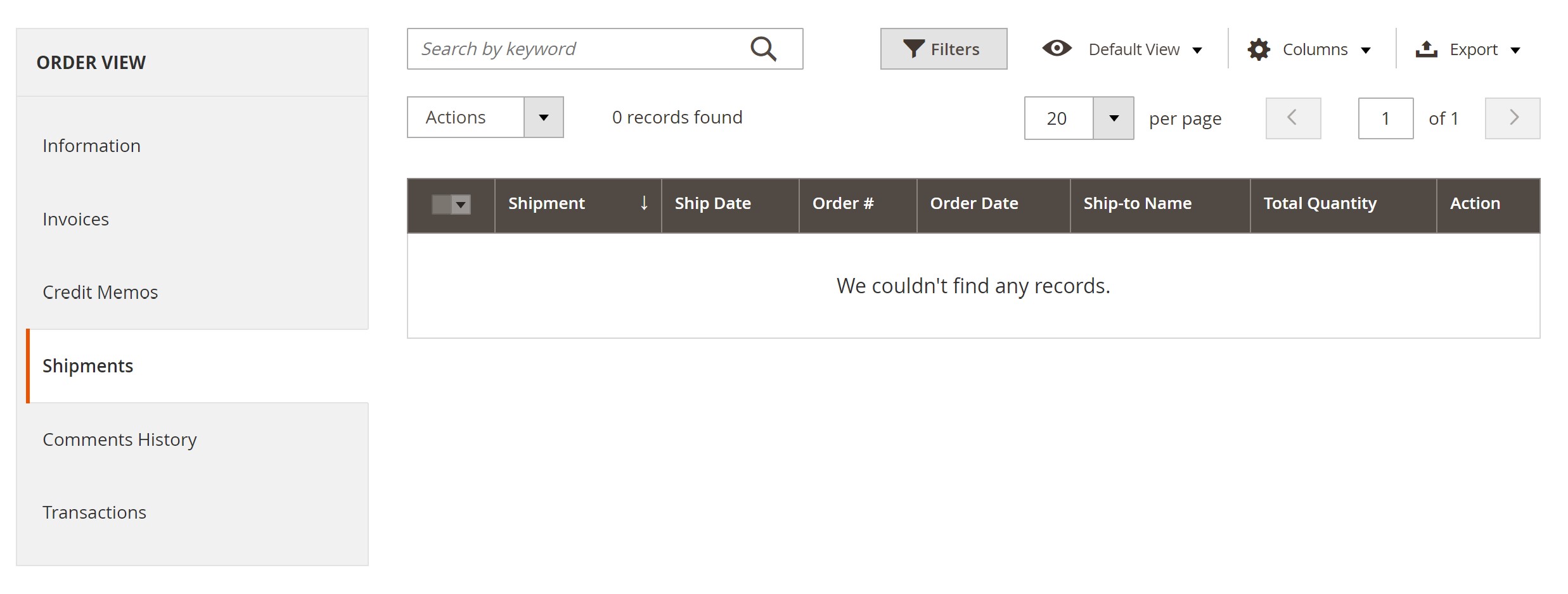
Task: Open the Transactions tab
Action: [x=94, y=512]
